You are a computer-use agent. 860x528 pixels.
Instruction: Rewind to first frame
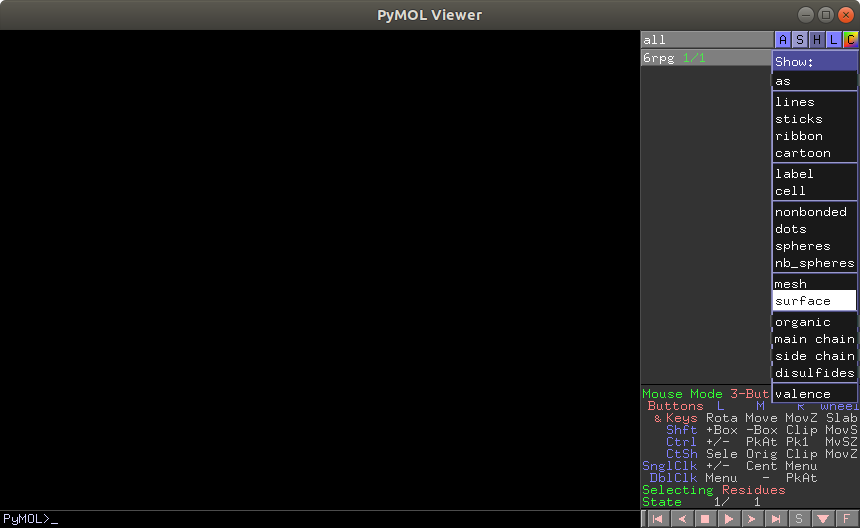(658, 519)
